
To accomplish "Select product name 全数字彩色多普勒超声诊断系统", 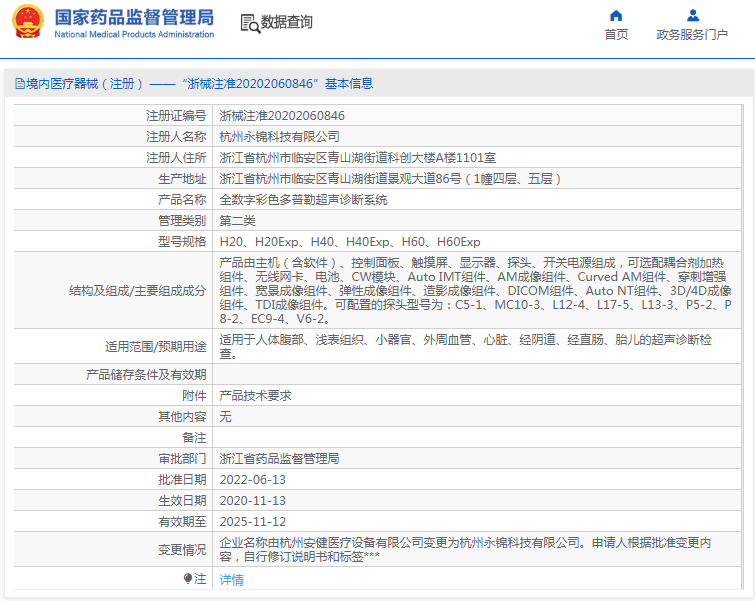I will (303, 200).
